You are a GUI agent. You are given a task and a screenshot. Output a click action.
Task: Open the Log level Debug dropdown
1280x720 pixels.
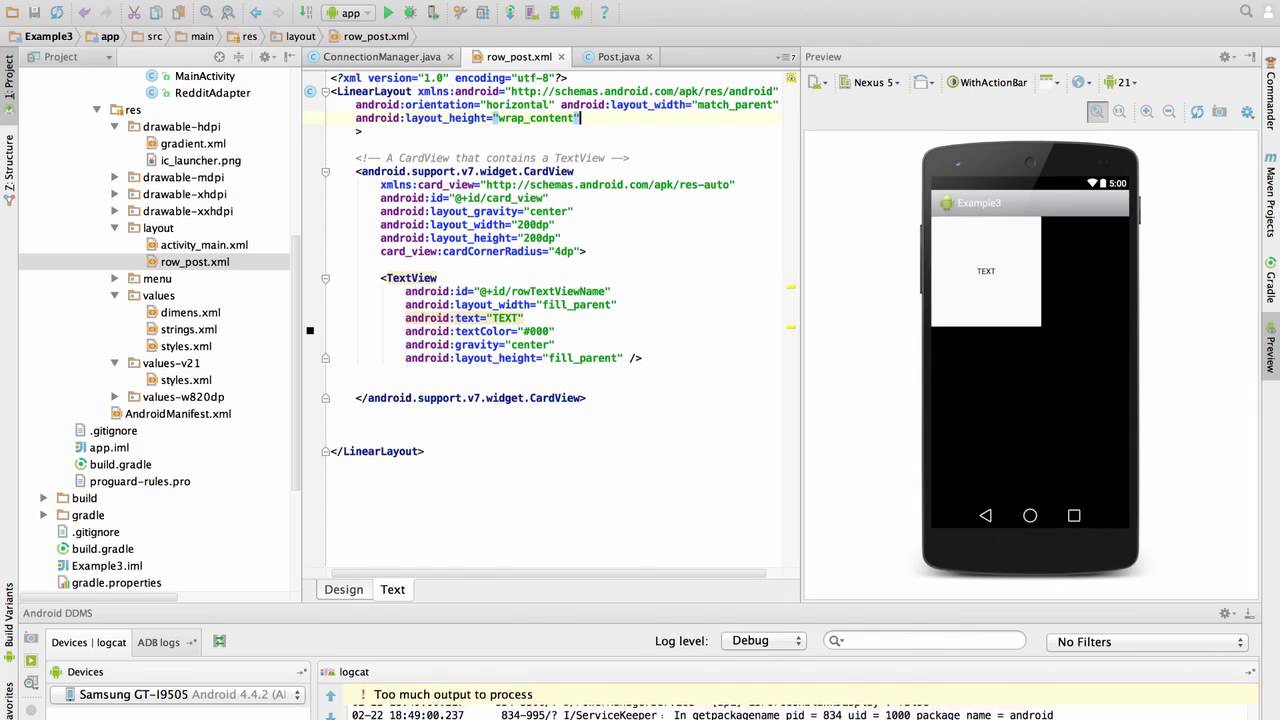coord(763,641)
